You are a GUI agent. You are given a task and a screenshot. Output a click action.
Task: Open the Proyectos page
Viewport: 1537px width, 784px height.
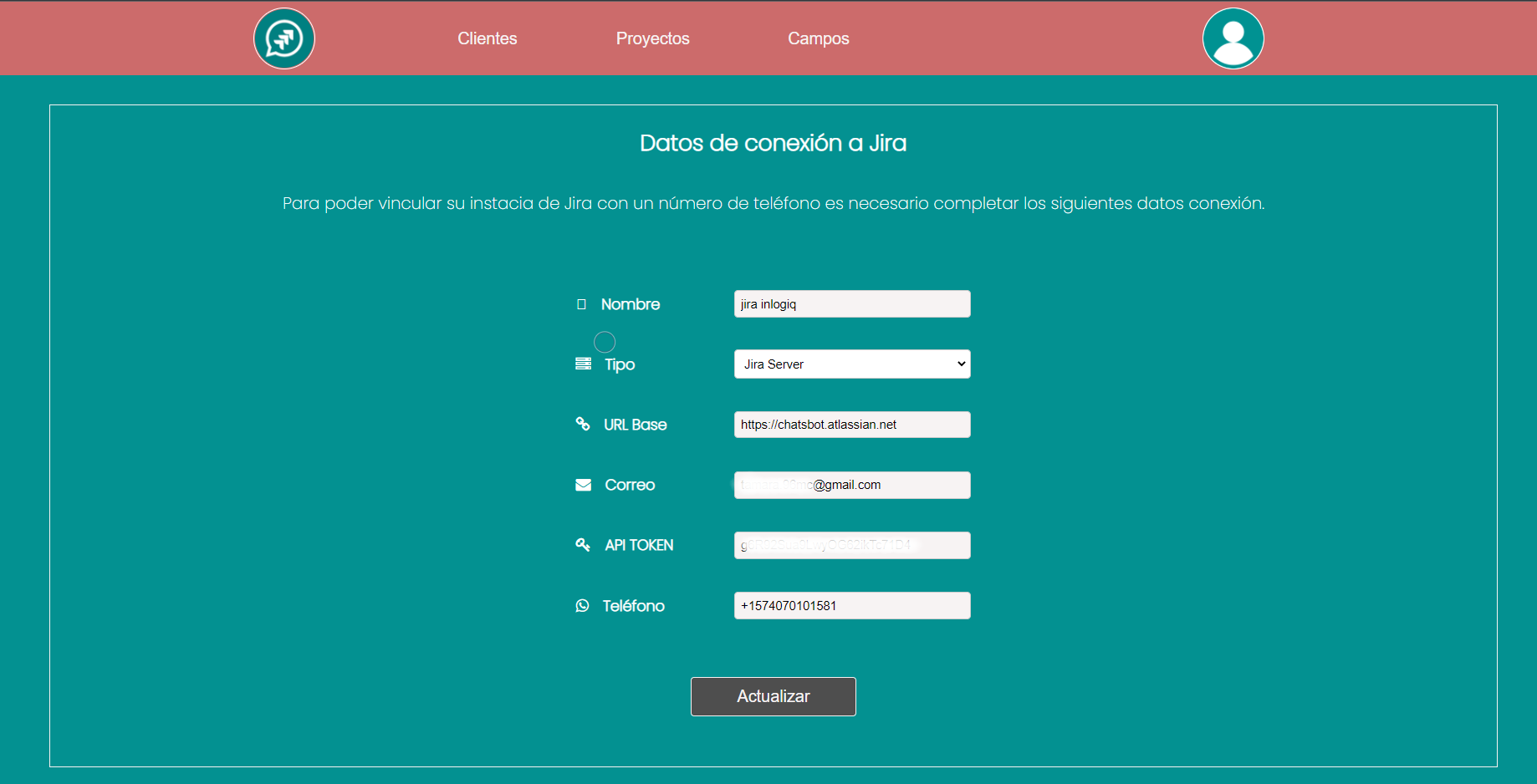coord(652,38)
